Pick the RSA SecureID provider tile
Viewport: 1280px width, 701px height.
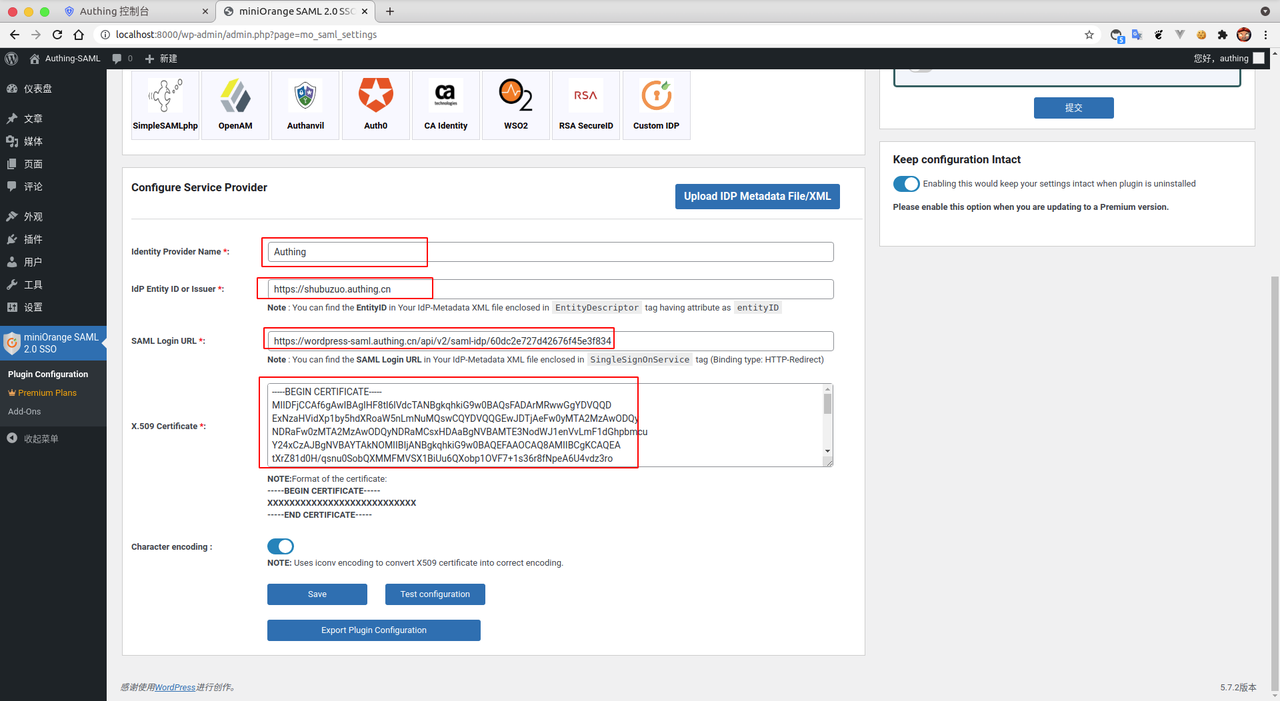[586, 104]
